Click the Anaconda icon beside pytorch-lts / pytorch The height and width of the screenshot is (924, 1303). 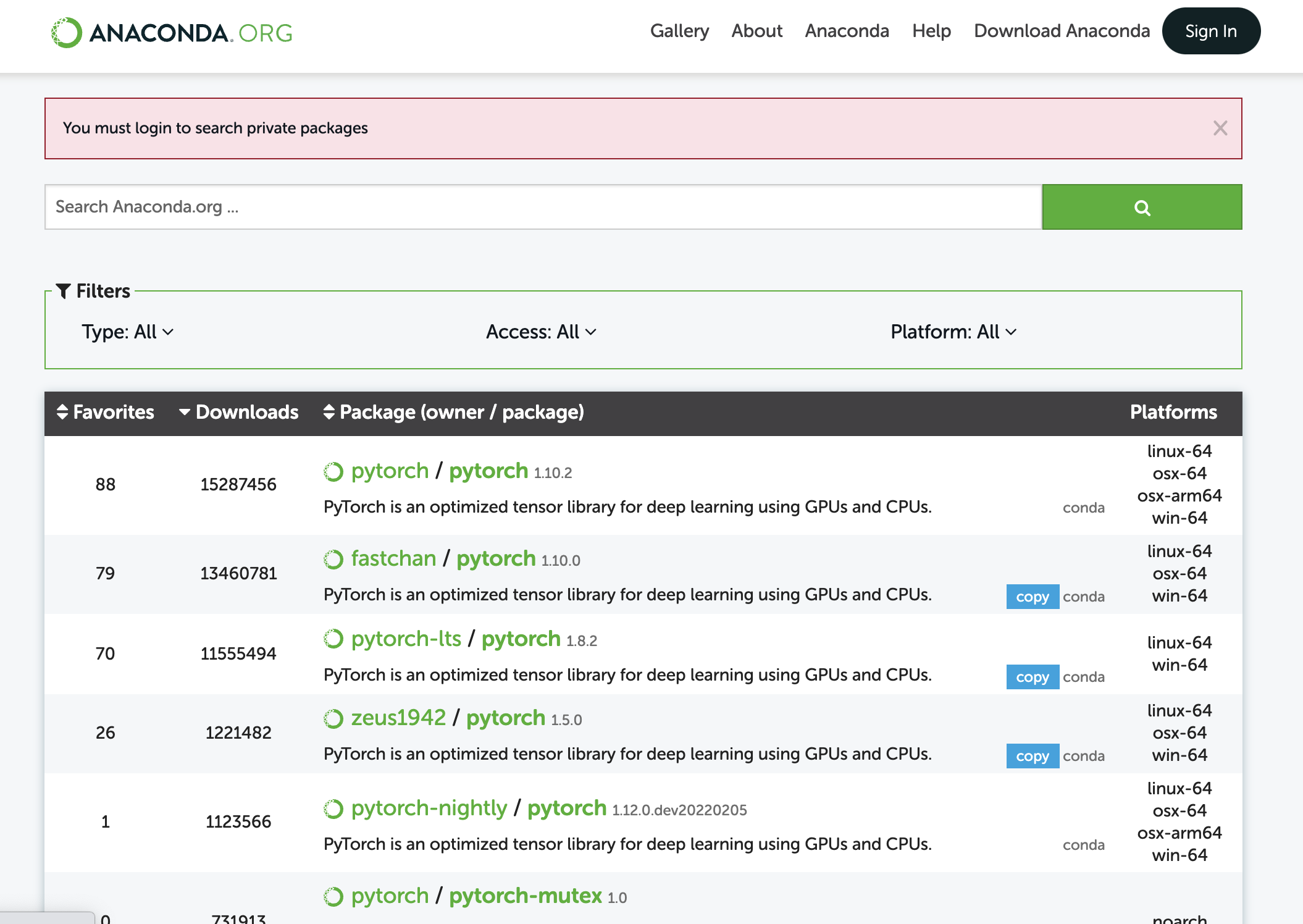(x=333, y=639)
